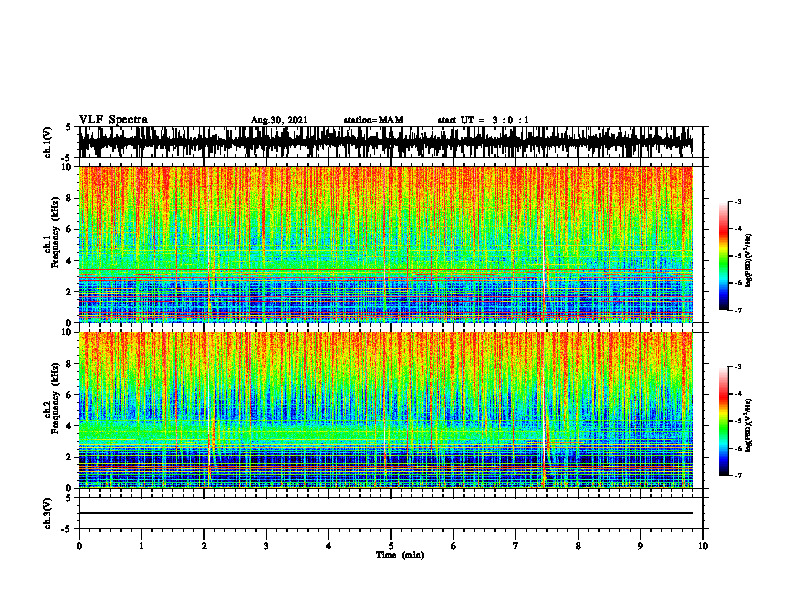Click the "VLF Spectra" plot title

pyautogui.click(x=113, y=120)
